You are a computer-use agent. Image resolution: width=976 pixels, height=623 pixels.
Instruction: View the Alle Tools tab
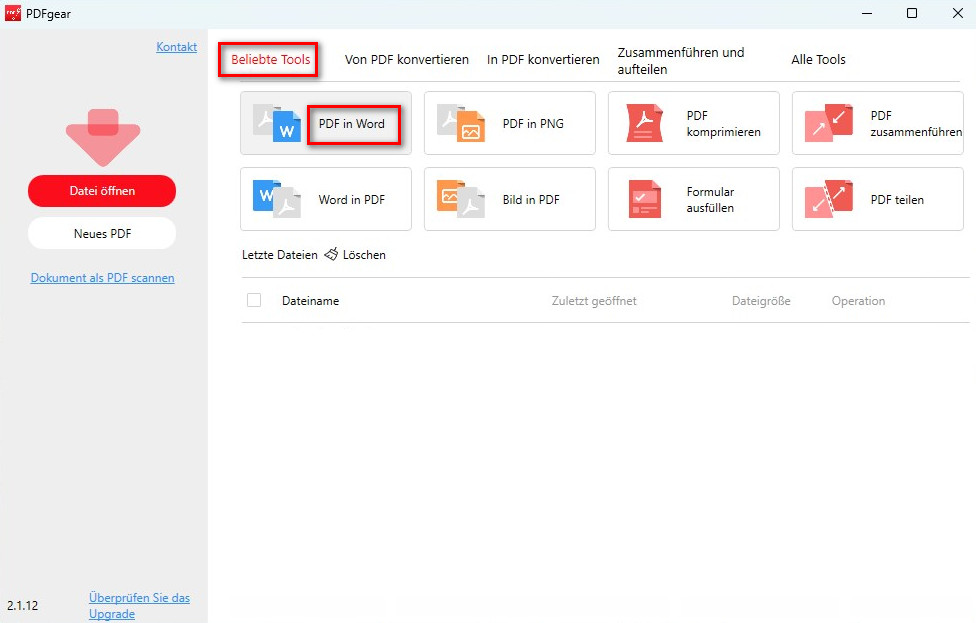(x=818, y=59)
